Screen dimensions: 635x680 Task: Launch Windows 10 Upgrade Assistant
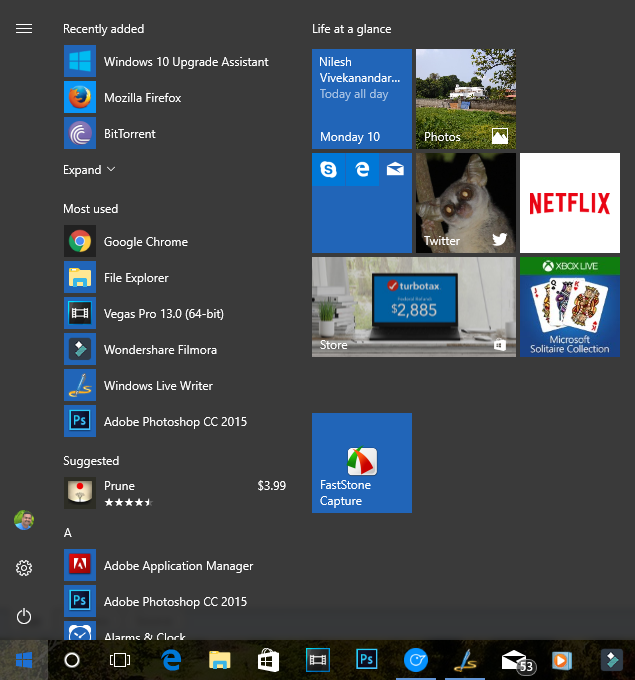pos(176,62)
